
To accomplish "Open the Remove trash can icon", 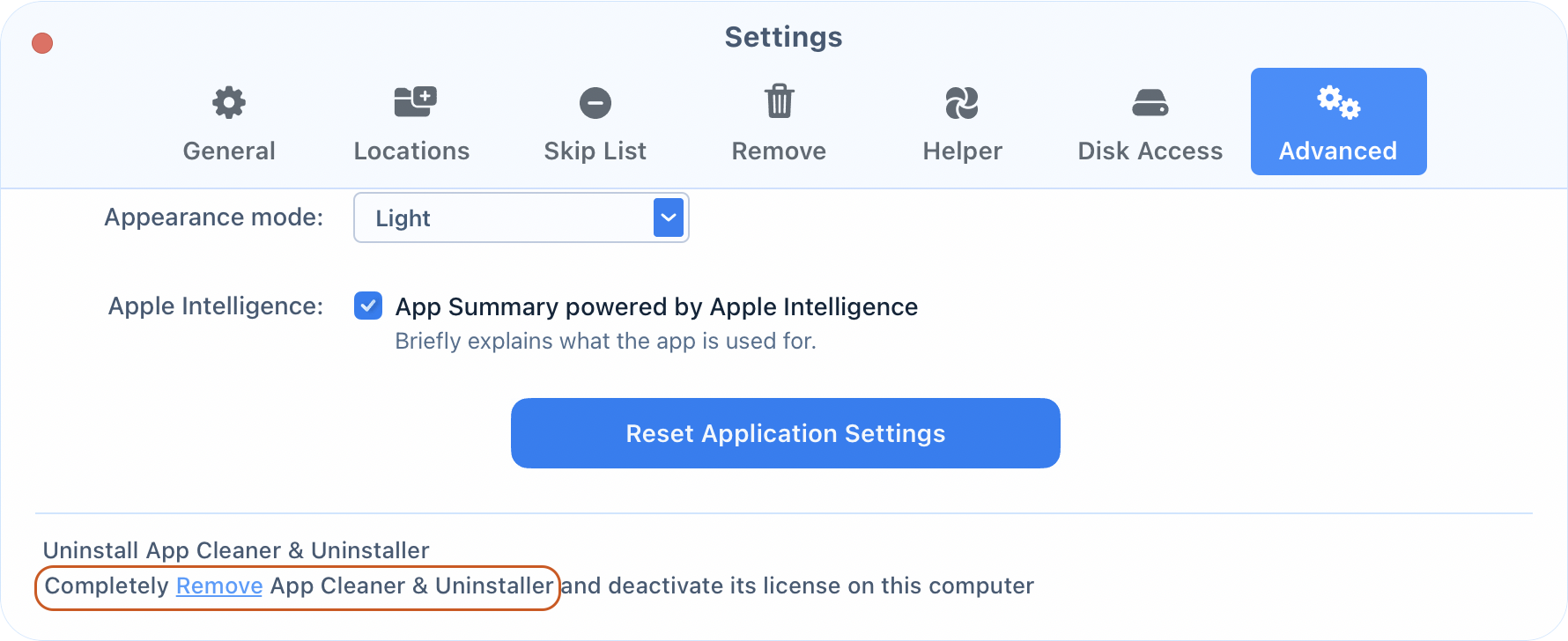I will pos(779,101).
